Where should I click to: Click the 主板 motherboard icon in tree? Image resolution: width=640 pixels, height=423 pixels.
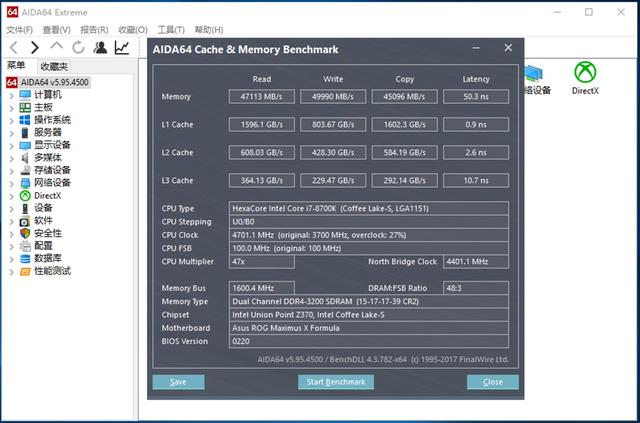(25, 107)
